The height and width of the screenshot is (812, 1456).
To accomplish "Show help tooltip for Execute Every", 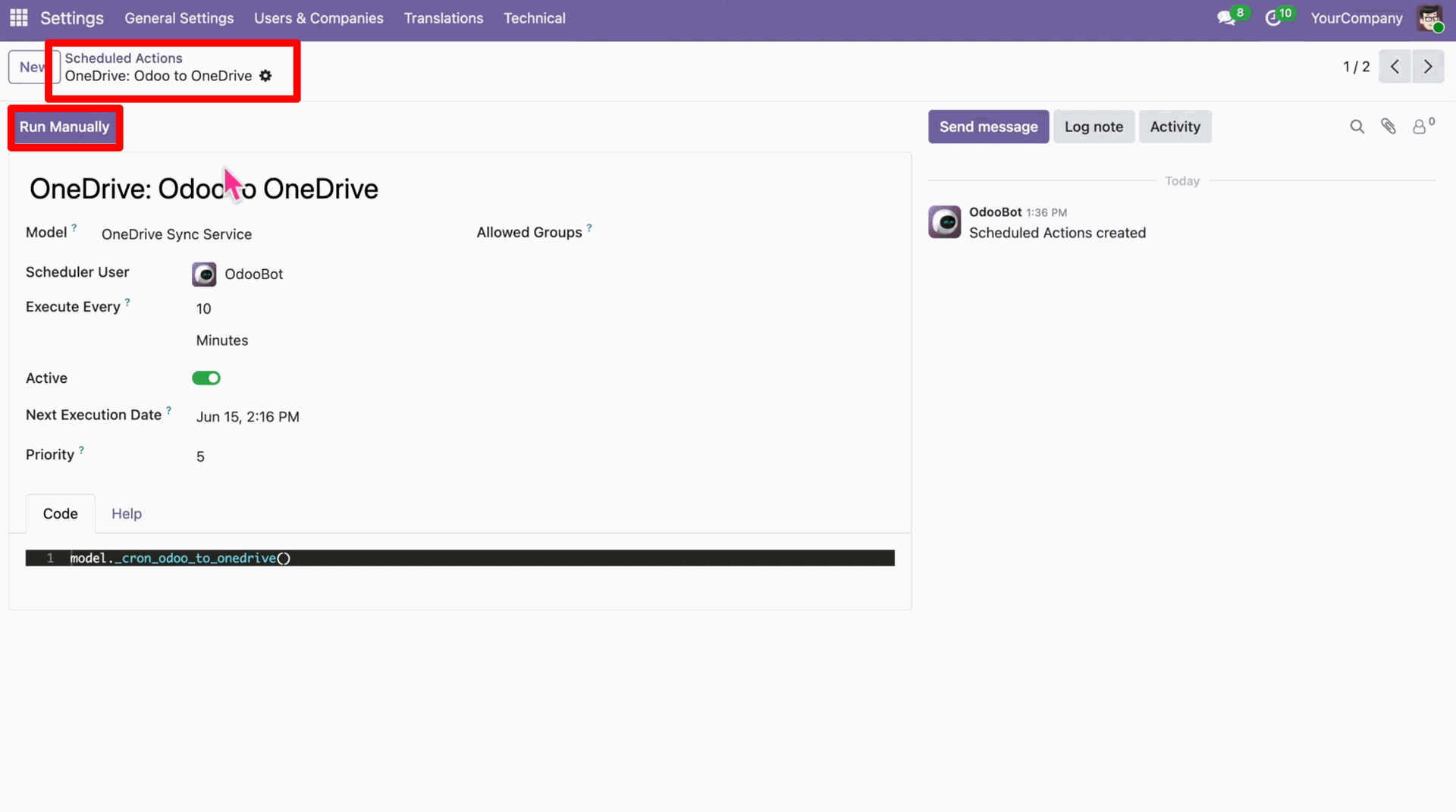I will (x=127, y=302).
